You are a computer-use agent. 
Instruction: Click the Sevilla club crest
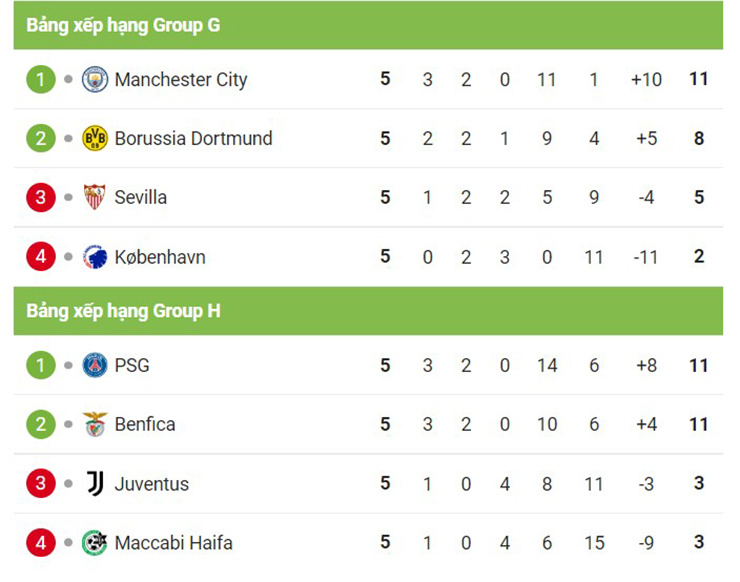(94, 197)
